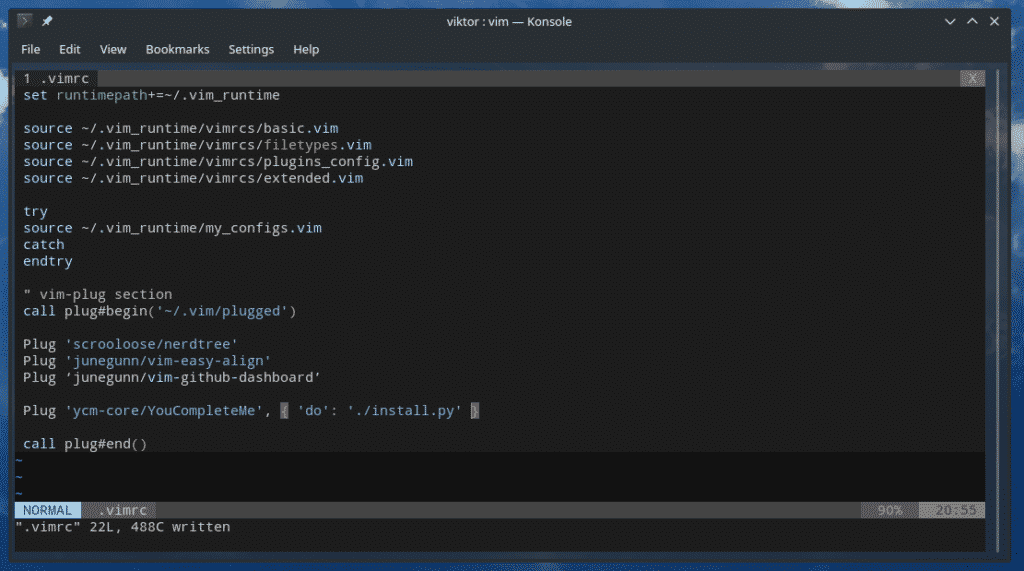Click the Konsole vertical scrollbar
The width and height of the screenshot is (1024, 571).
[x=997, y=310]
